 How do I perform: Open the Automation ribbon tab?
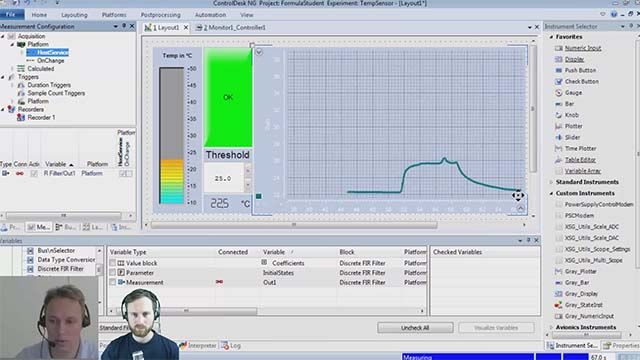click(x=210, y=15)
